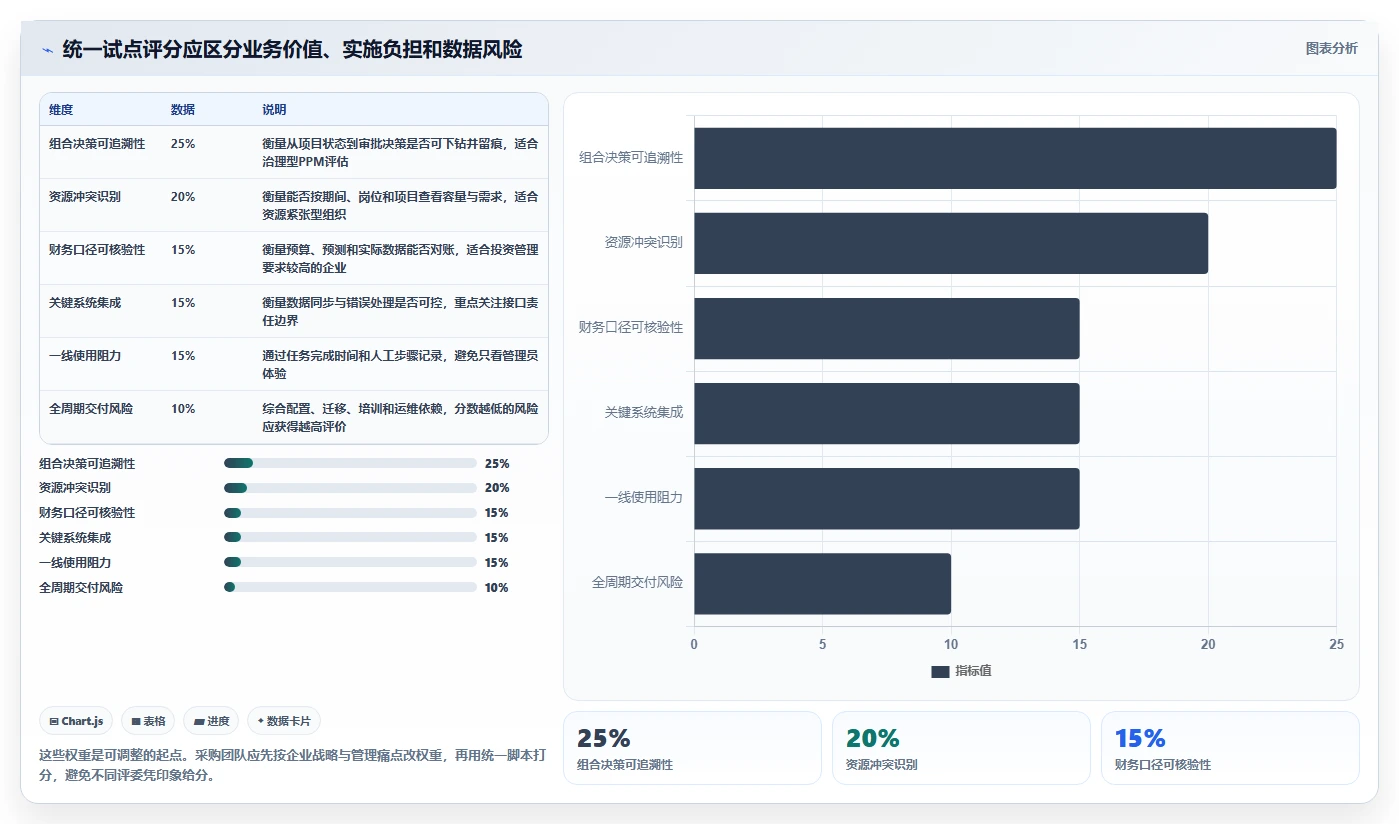Screen dimensions: 1399x824
Task: Click the 组合决策可追溯性 table row name
Action: (97, 144)
